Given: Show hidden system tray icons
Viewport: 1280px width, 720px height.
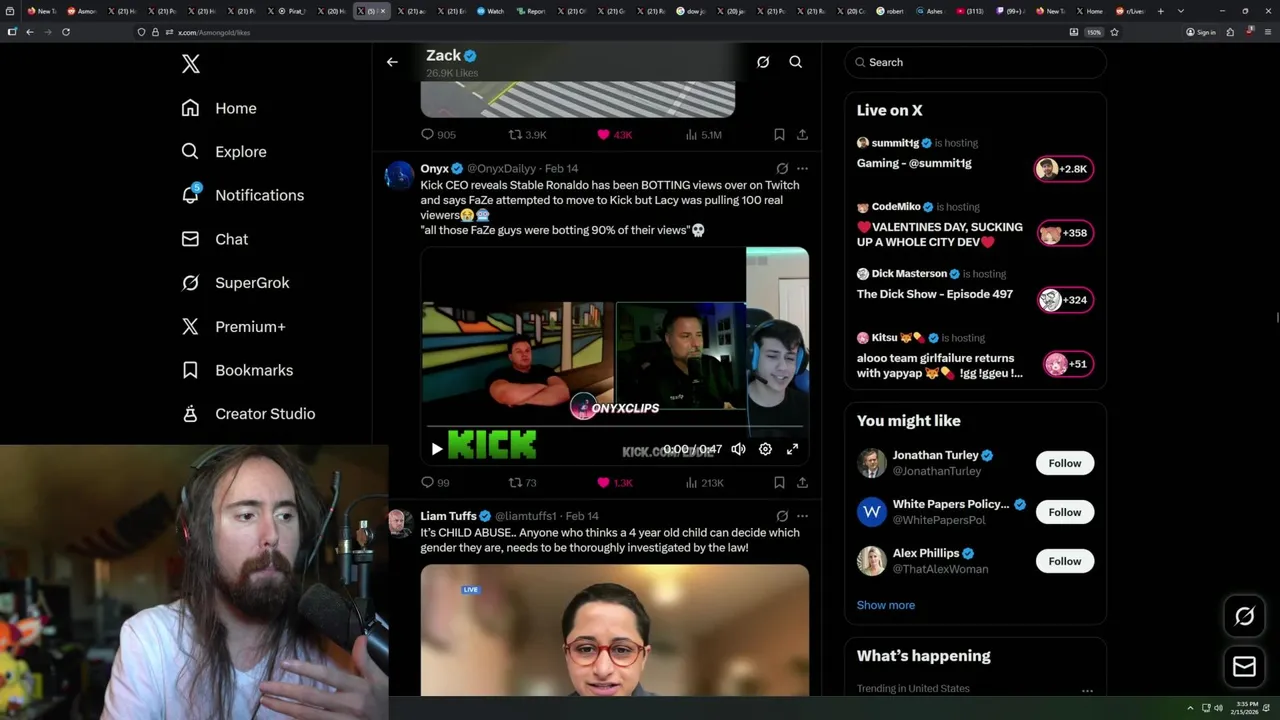Looking at the screenshot, I should 1190,708.
